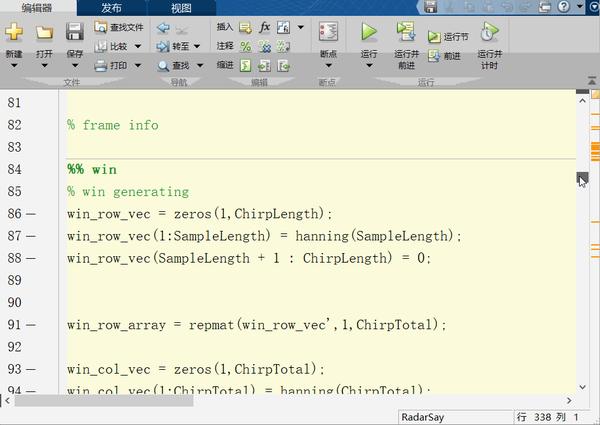
Task: Click the Help question mark icon
Action: (x=564, y=6)
